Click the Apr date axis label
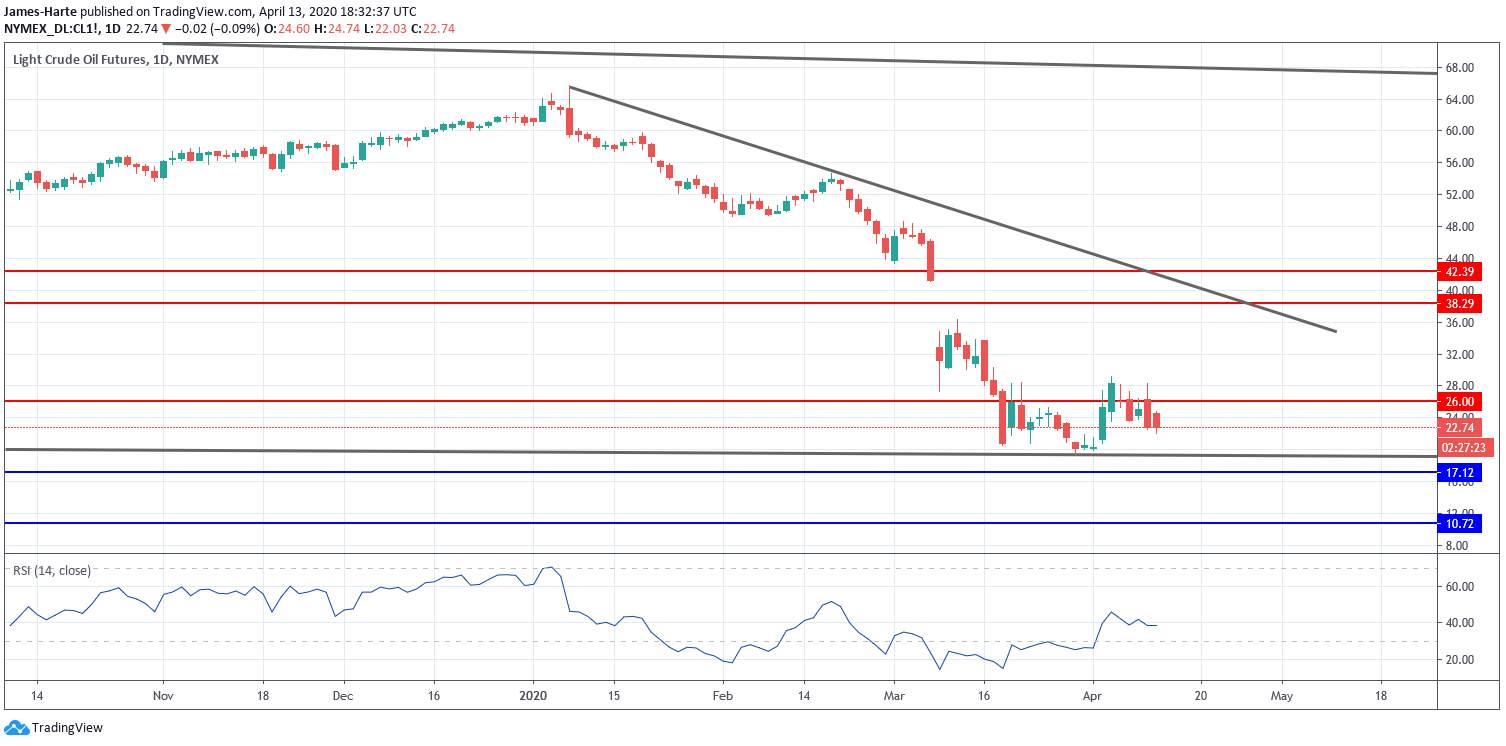The image size is (1506, 746). click(1093, 694)
